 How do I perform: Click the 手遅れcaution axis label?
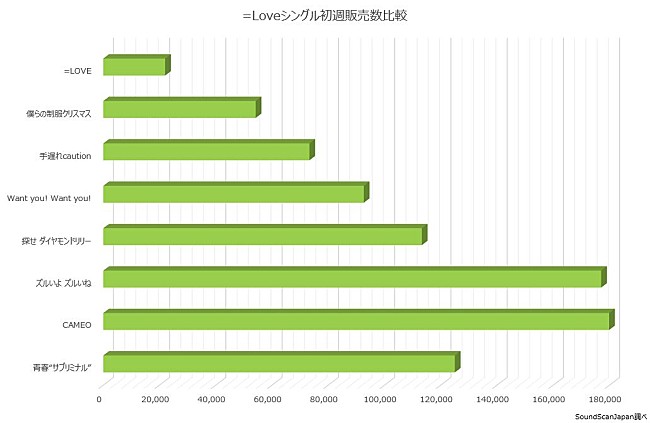click(66, 156)
